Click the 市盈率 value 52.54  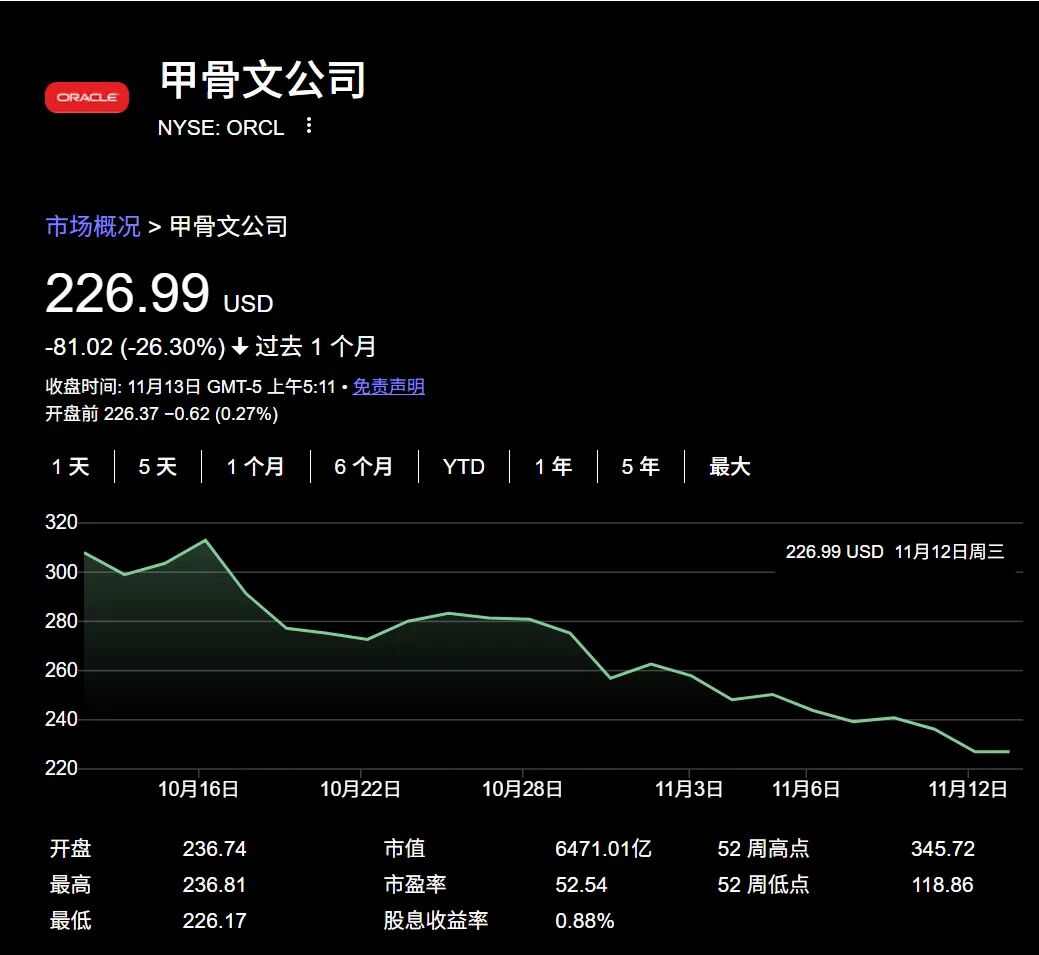pyautogui.click(x=583, y=884)
